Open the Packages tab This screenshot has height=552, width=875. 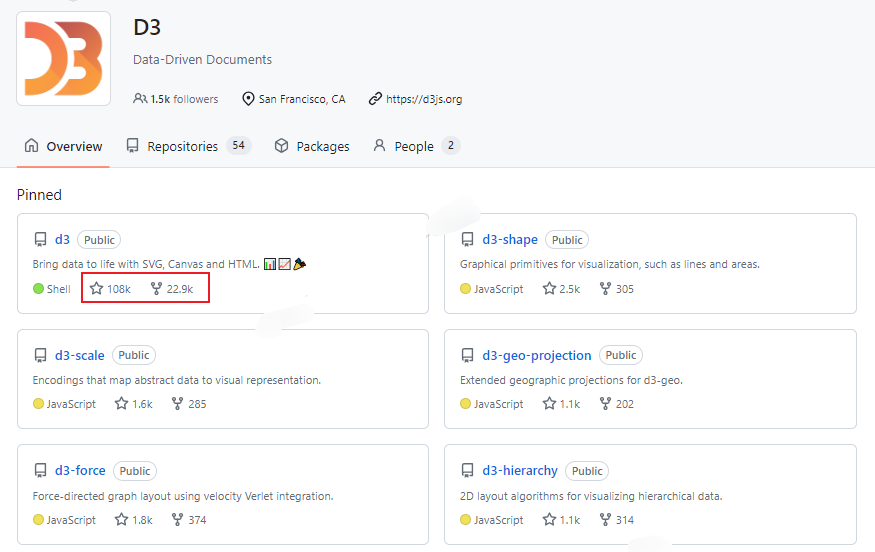(x=312, y=146)
